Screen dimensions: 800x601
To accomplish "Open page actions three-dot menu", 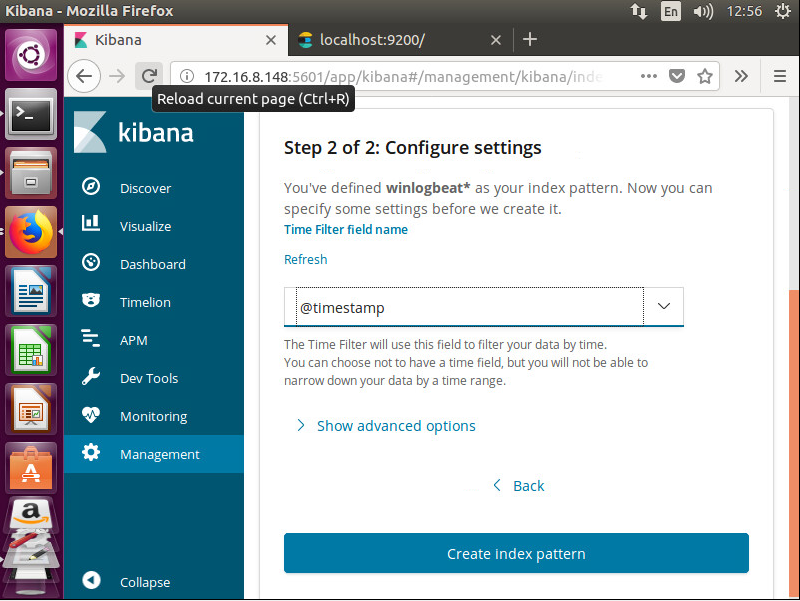I will pyautogui.click(x=648, y=77).
